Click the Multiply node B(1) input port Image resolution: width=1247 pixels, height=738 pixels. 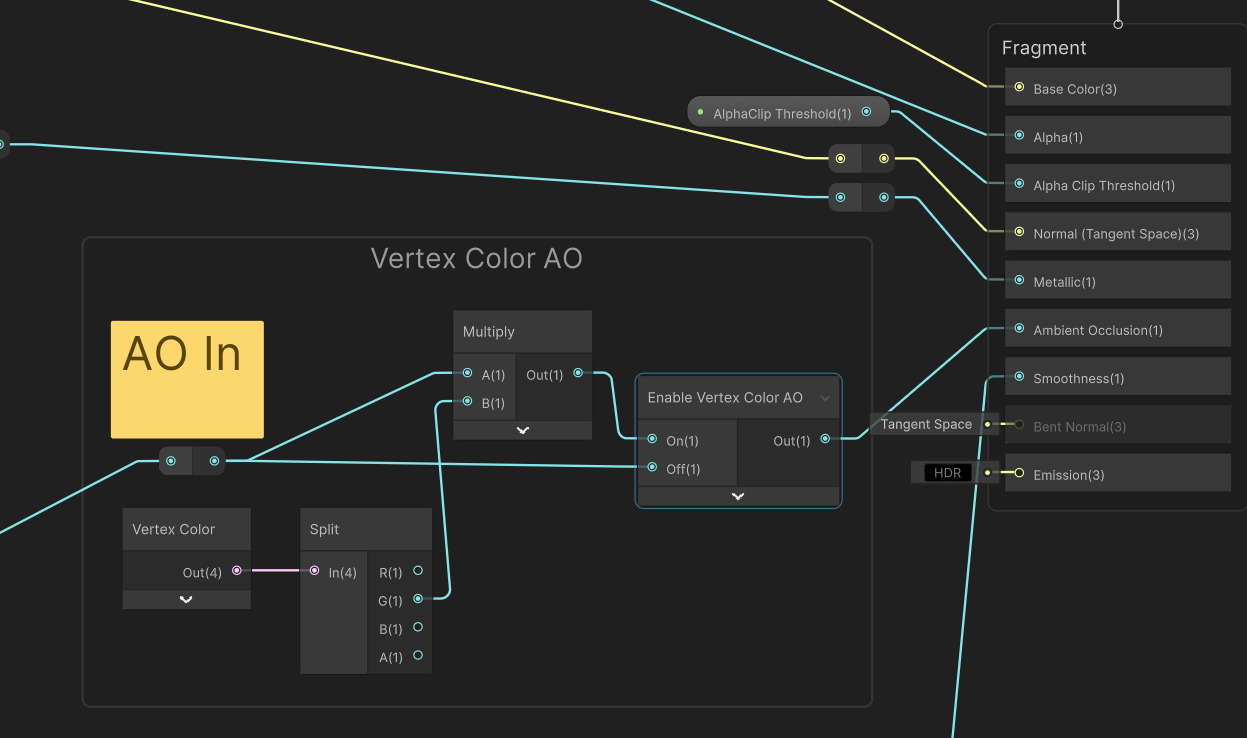click(467, 402)
